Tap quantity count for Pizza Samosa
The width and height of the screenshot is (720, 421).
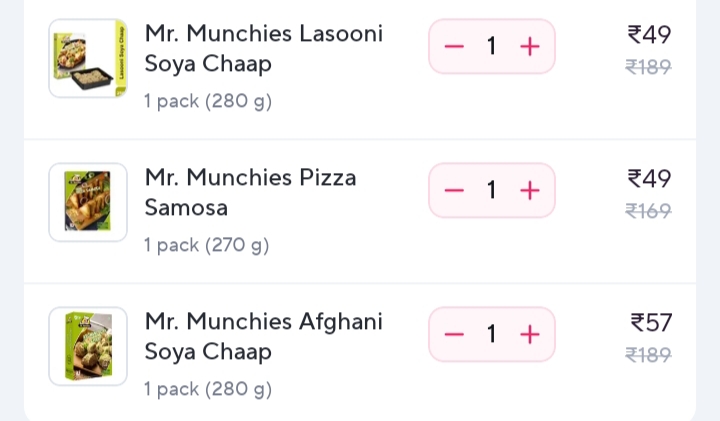[x=492, y=191]
